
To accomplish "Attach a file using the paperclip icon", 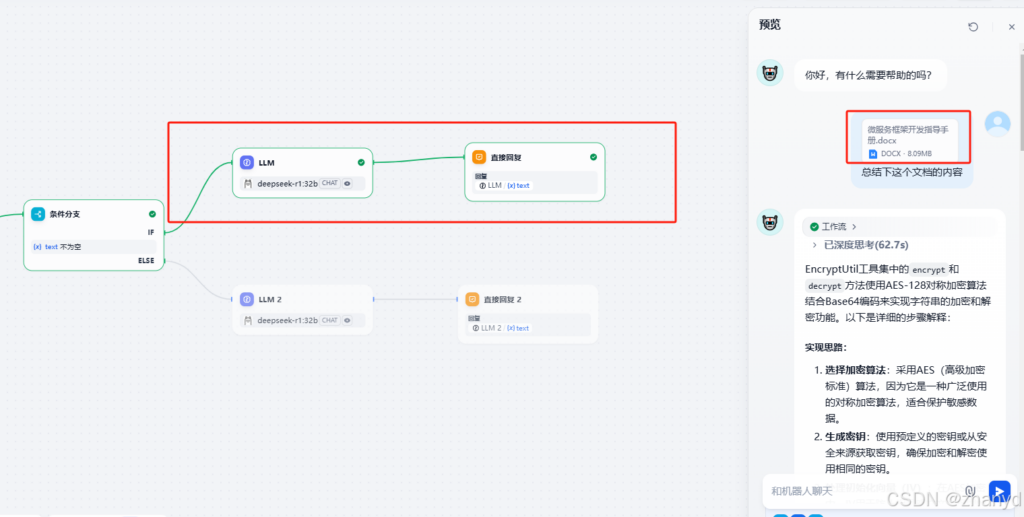I will [x=970, y=491].
